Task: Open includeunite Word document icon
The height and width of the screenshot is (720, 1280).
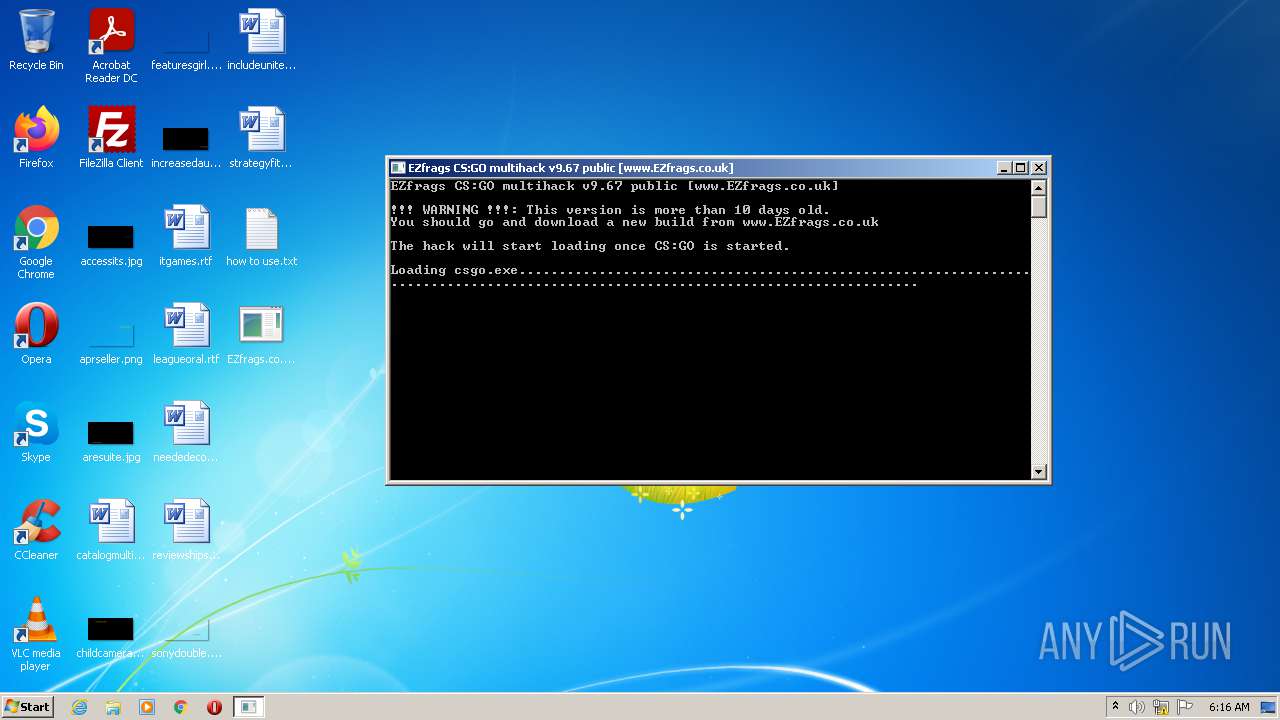Action: coord(261,41)
